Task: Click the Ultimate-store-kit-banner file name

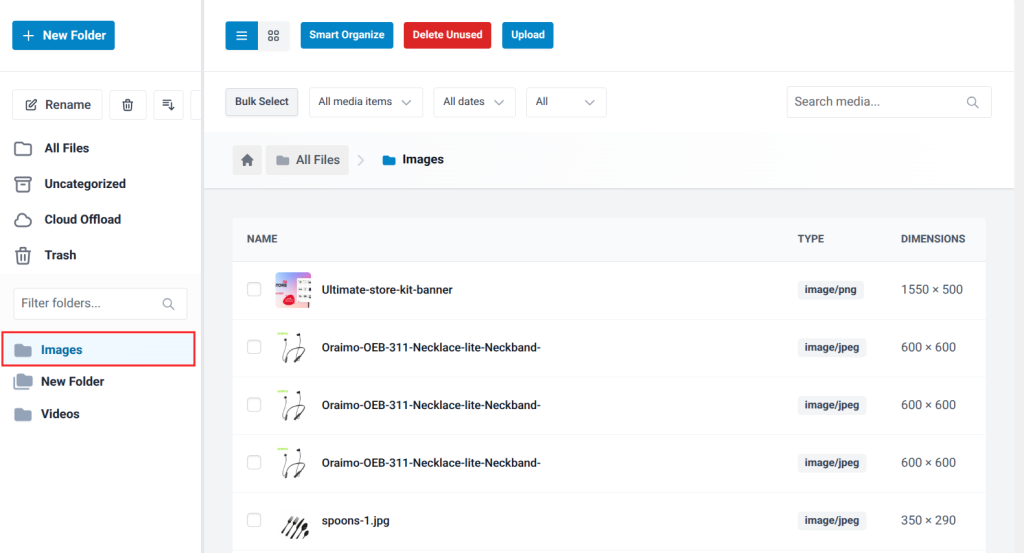Action: point(387,290)
